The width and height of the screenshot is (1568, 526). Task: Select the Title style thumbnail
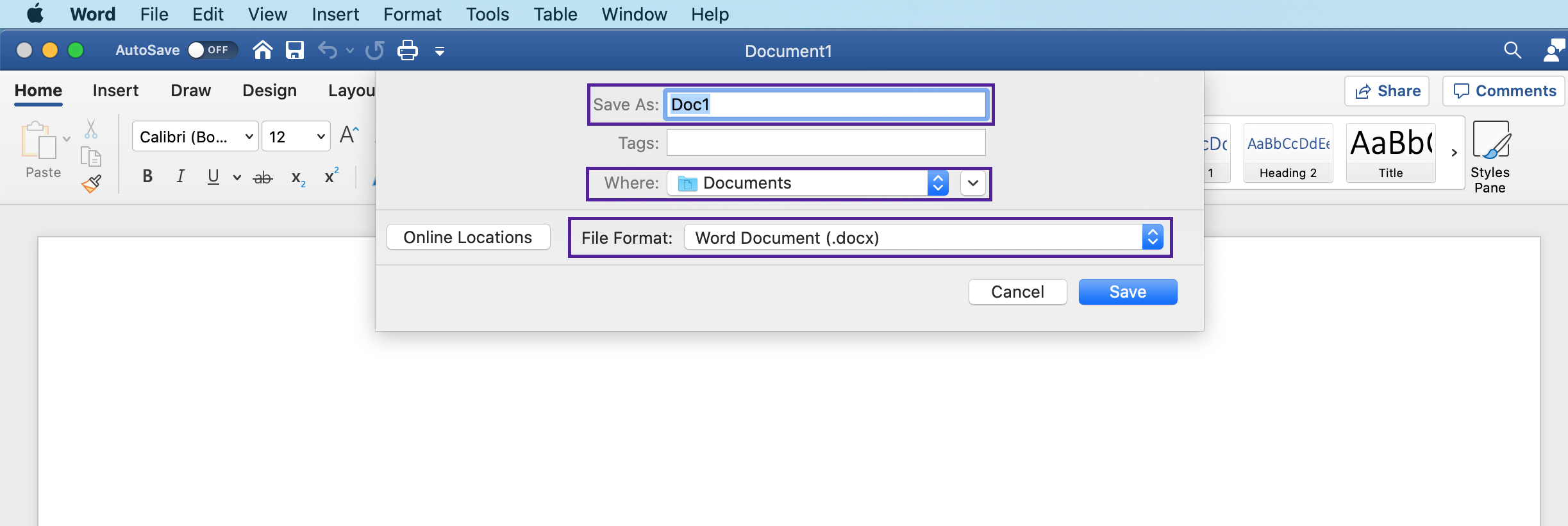pyautogui.click(x=1390, y=153)
